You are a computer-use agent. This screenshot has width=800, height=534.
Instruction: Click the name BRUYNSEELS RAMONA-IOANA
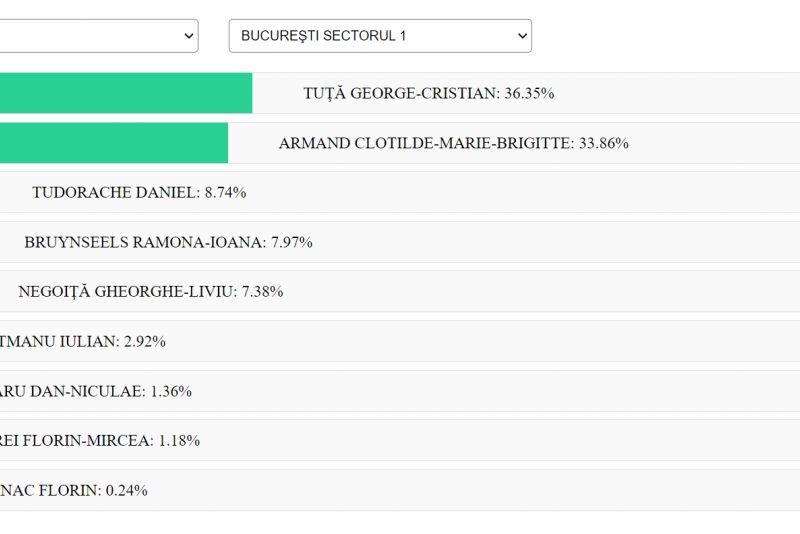[144, 242]
